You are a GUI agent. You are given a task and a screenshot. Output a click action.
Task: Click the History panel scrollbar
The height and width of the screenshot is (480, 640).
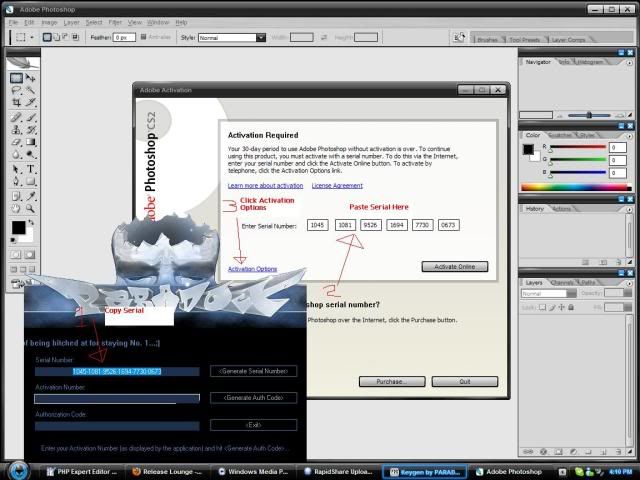click(629, 236)
